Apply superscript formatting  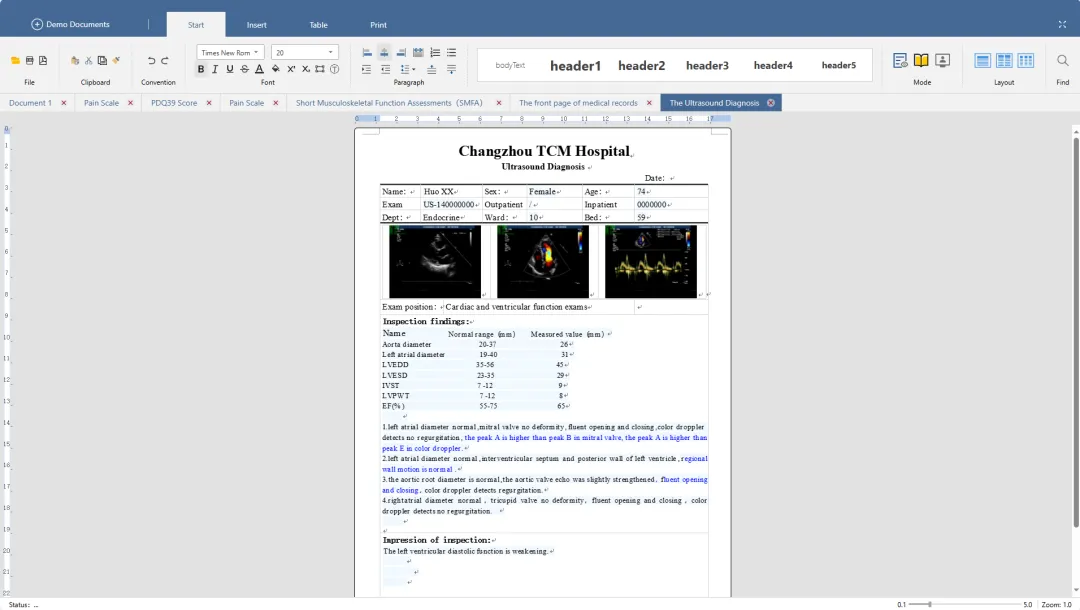point(291,69)
